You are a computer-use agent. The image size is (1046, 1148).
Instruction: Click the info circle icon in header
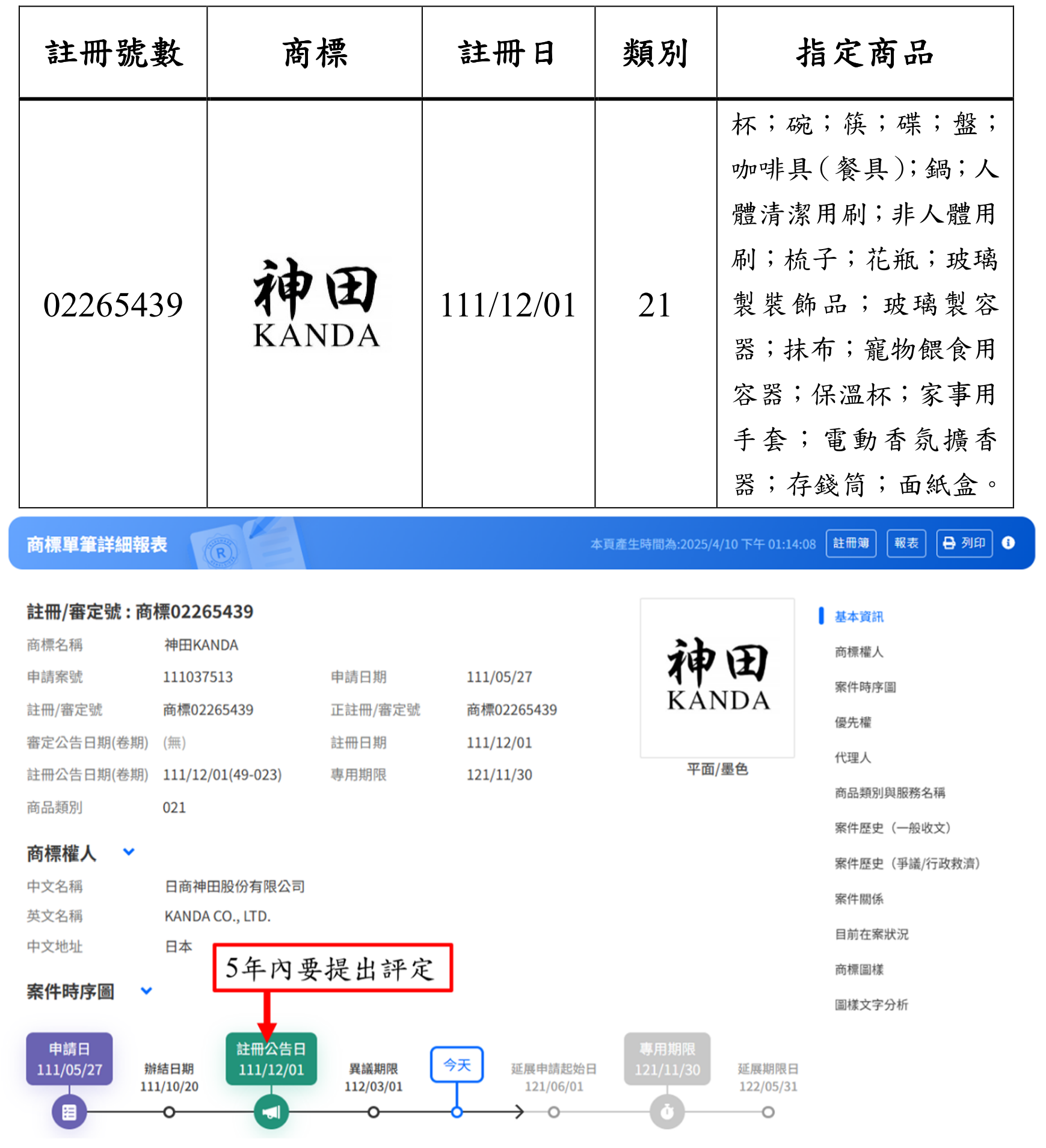coord(1008,543)
